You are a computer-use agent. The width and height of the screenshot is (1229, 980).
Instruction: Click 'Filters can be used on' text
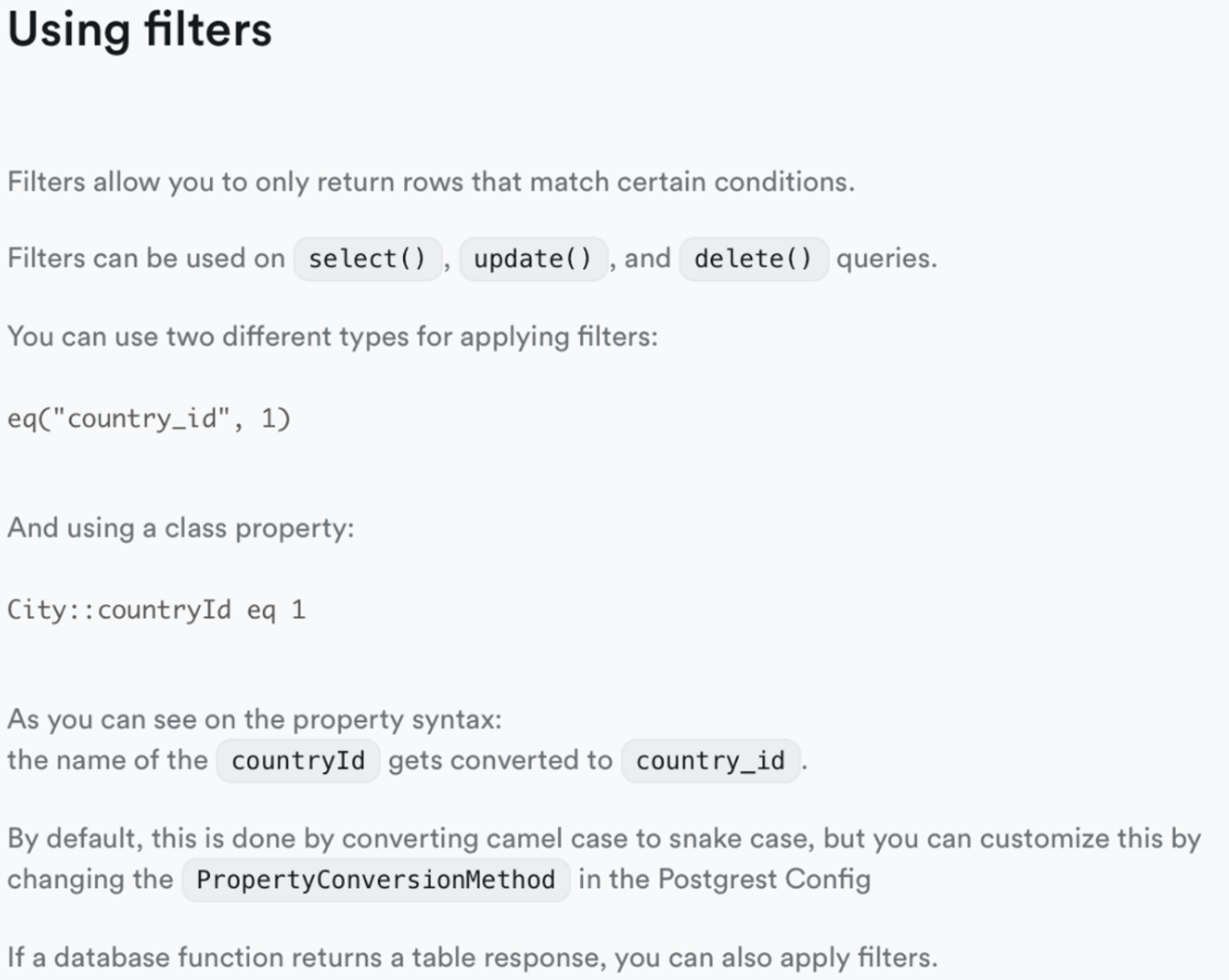pos(146,259)
